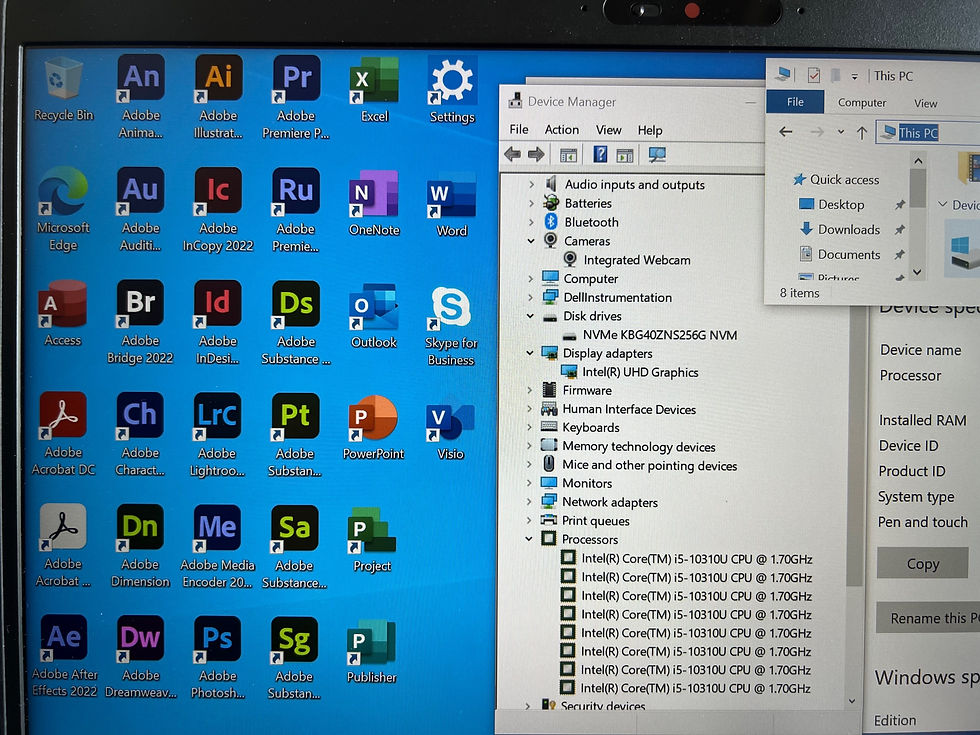This screenshot has height=735, width=980.
Task: Expand the Network adapters node
Action: [529, 502]
